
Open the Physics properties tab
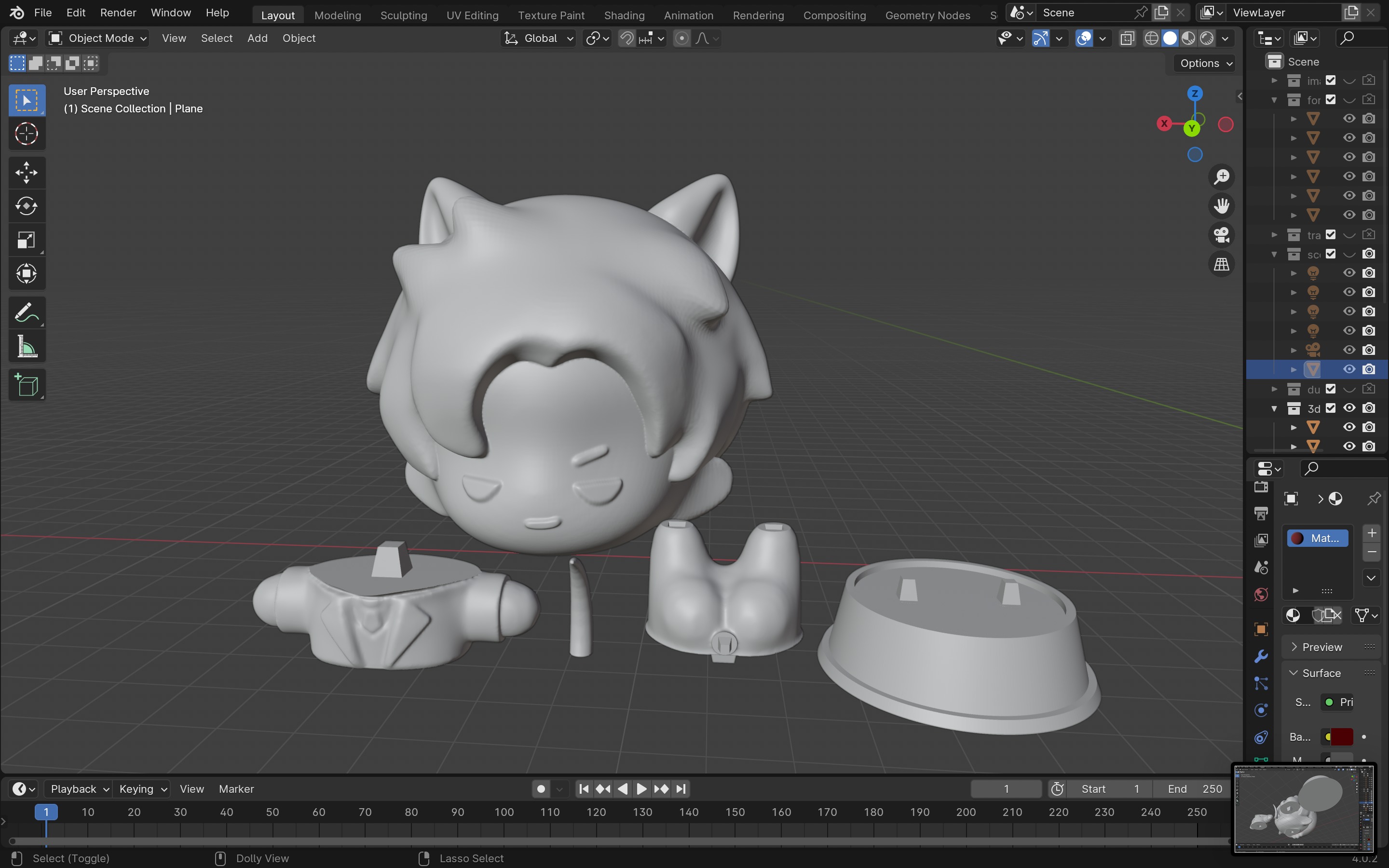pos(1261,710)
